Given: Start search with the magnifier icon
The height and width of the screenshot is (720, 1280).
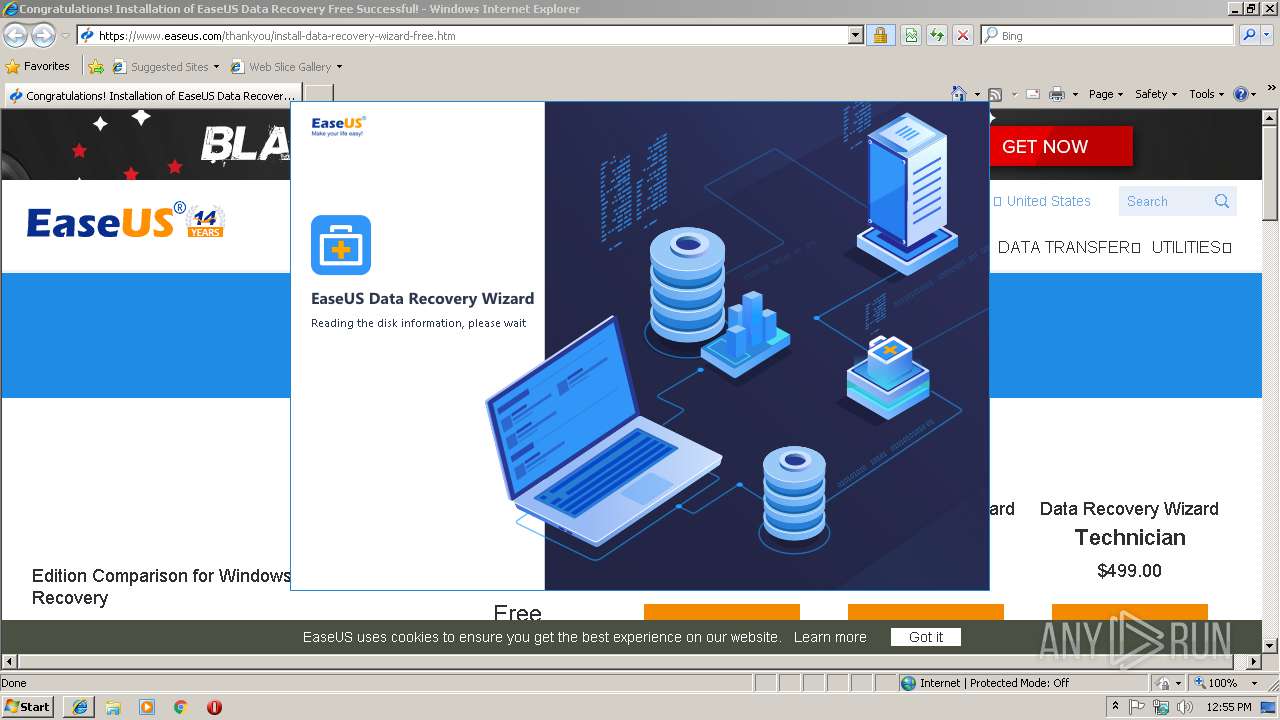Looking at the screenshot, I should tap(1248, 35).
